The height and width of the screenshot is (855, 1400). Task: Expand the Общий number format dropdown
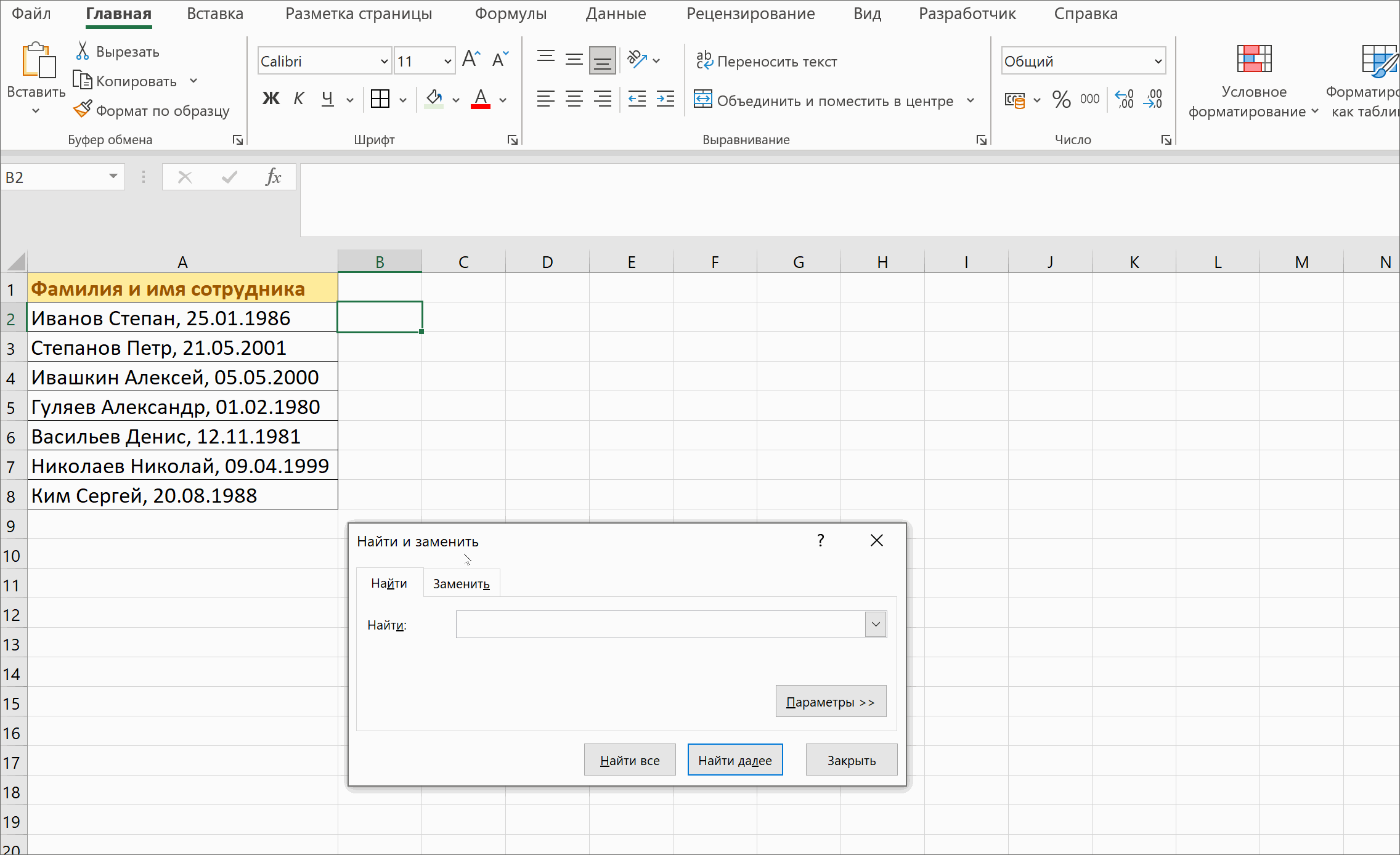(x=1158, y=61)
